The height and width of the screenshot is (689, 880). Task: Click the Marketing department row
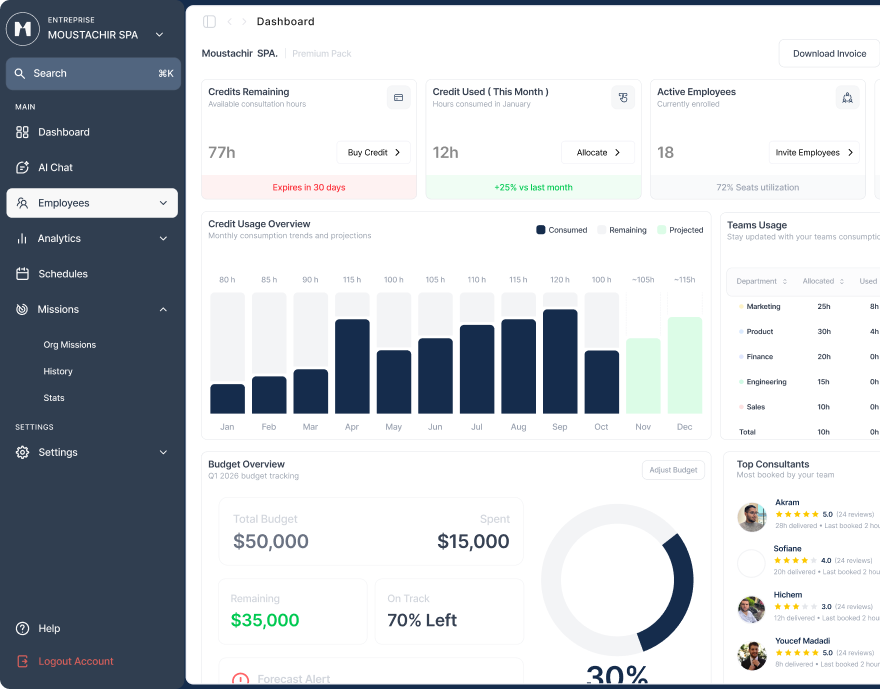click(808, 306)
